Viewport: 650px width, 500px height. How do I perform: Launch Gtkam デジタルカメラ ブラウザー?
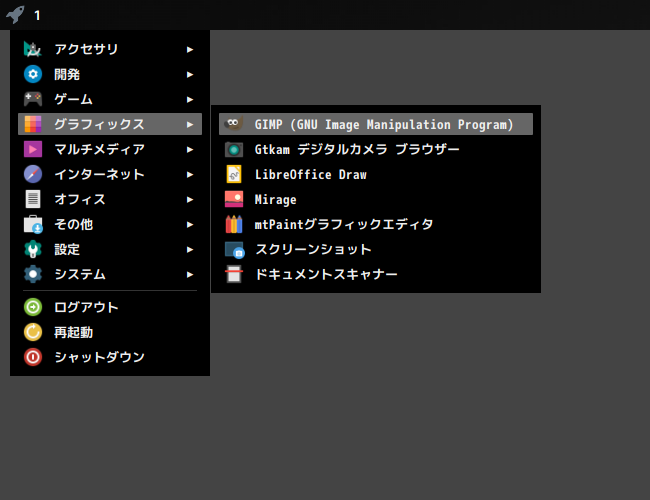[x=376, y=149]
